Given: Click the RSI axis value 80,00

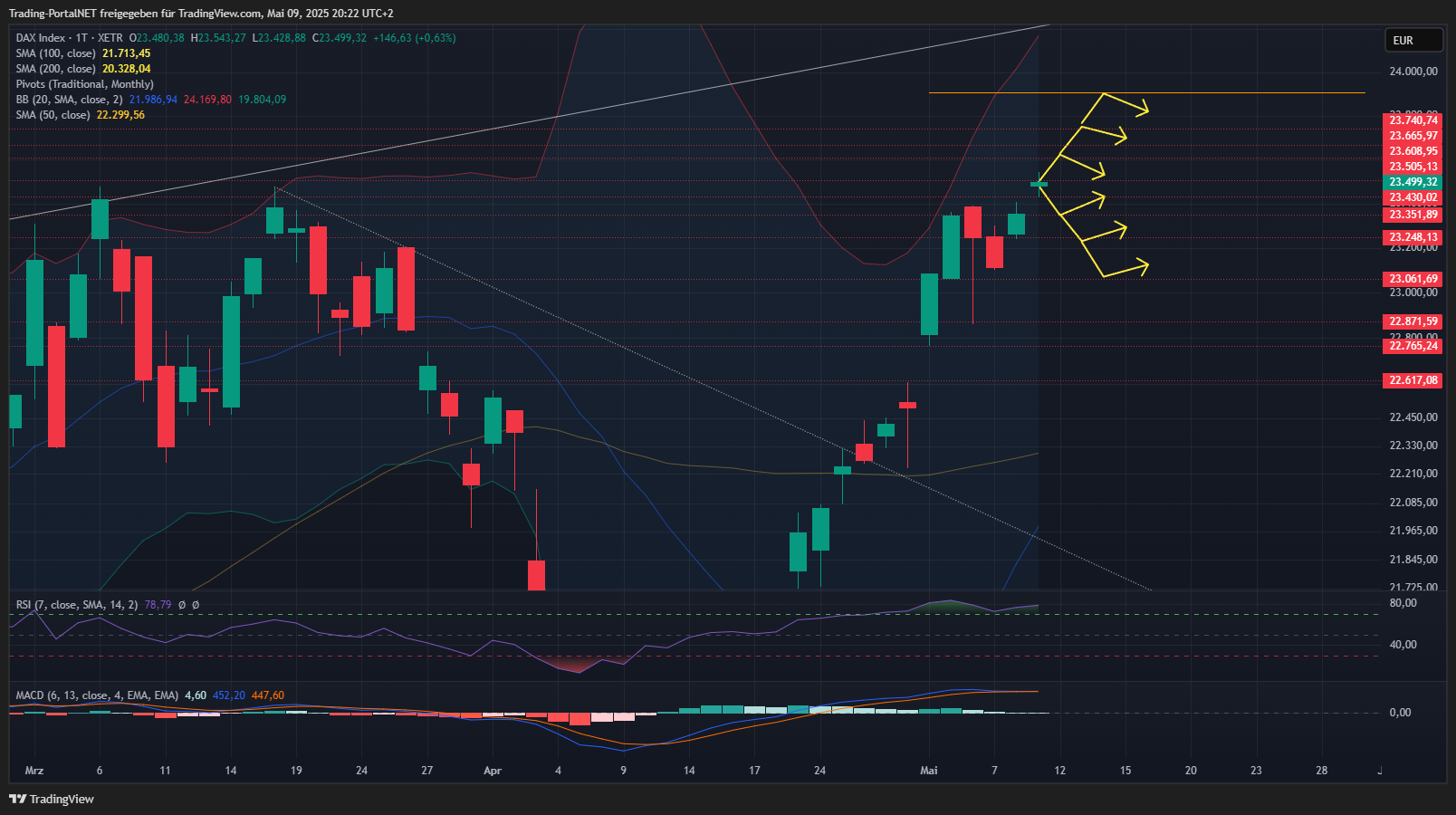Looking at the screenshot, I should tap(1403, 603).
